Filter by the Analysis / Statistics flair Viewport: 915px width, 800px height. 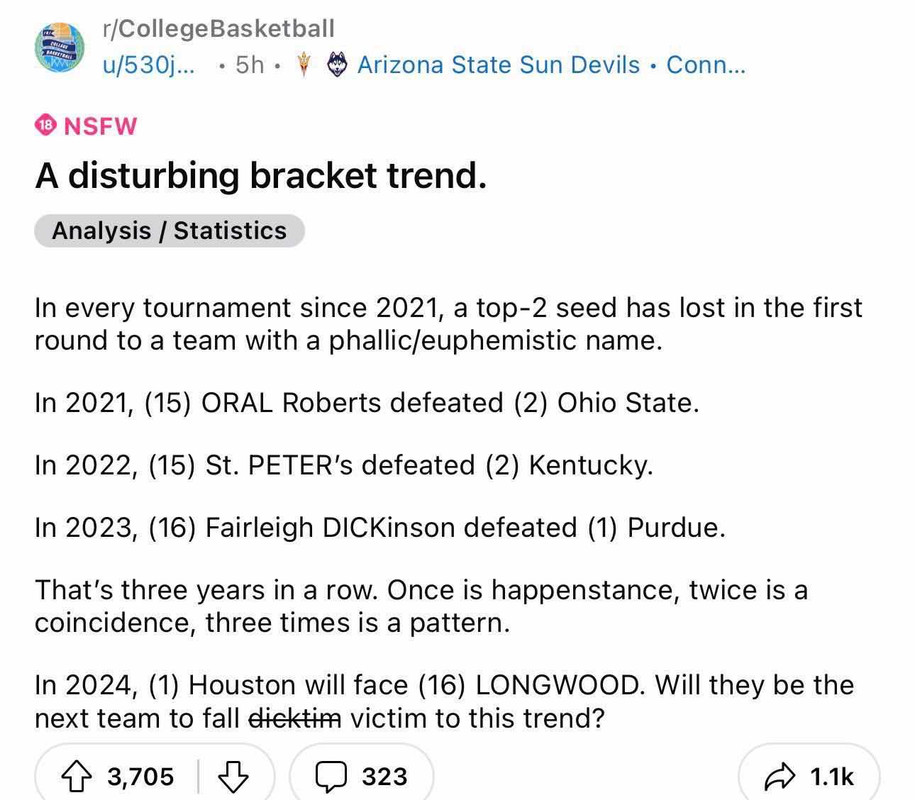(169, 231)
